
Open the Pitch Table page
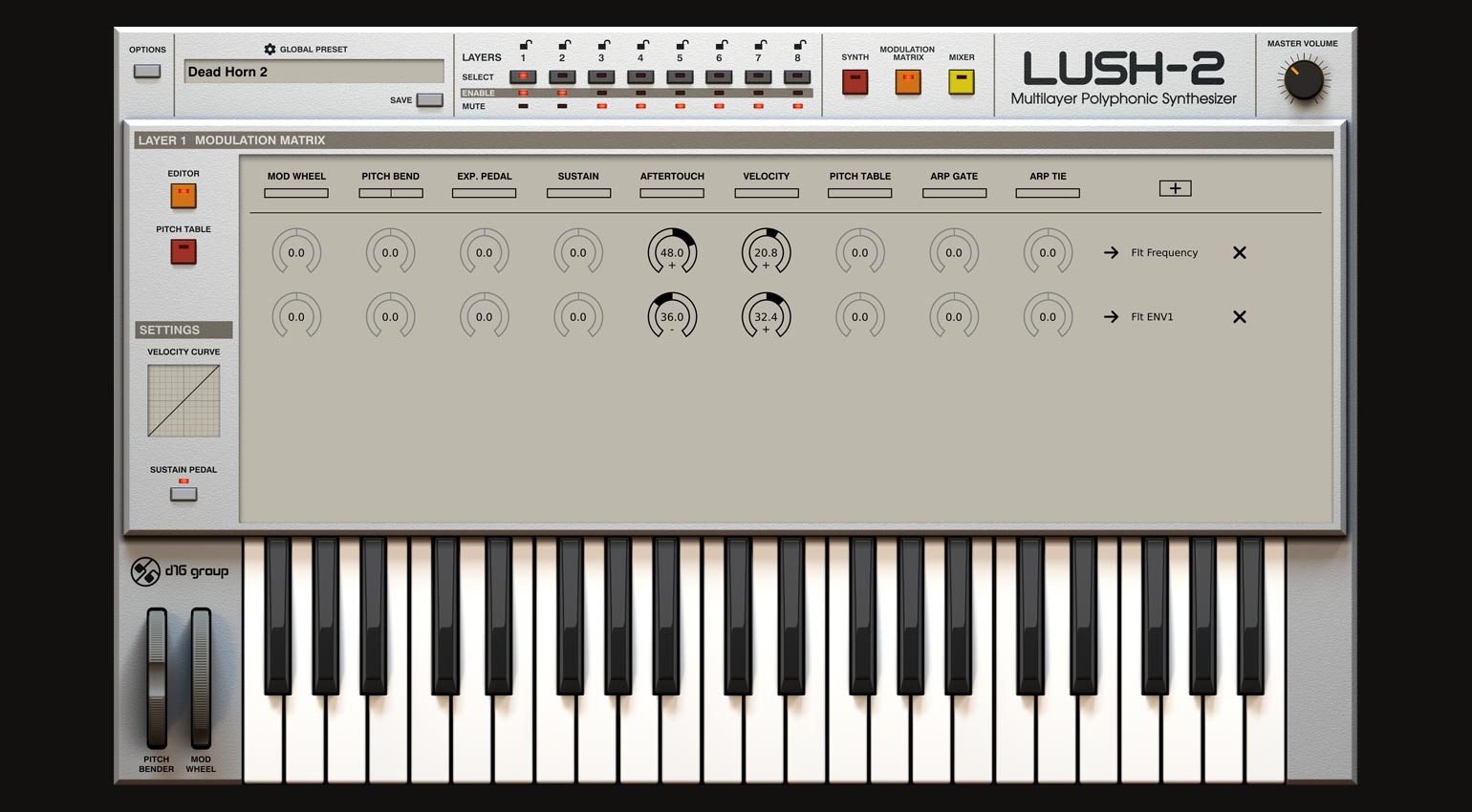click(x=184, y=251)
